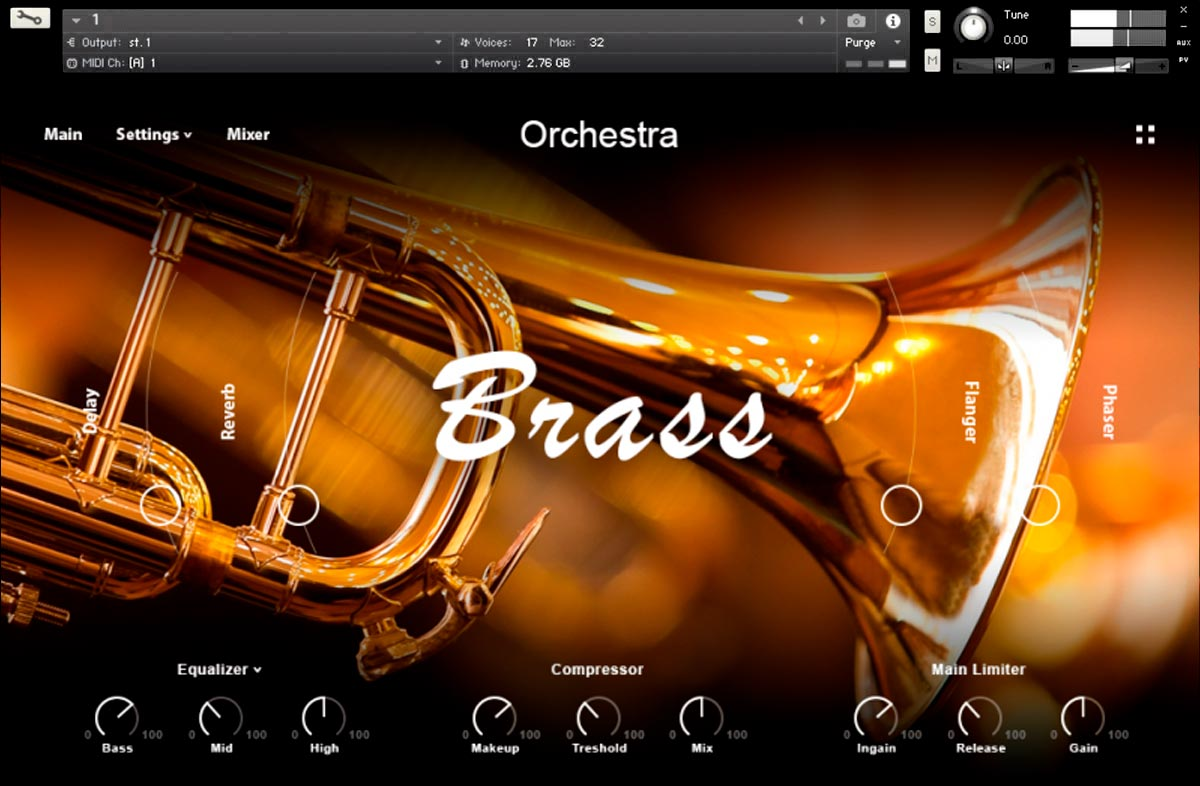Open the instrument info icon
The height and width of the screenshot is (786, 1200).
point(893,21)
